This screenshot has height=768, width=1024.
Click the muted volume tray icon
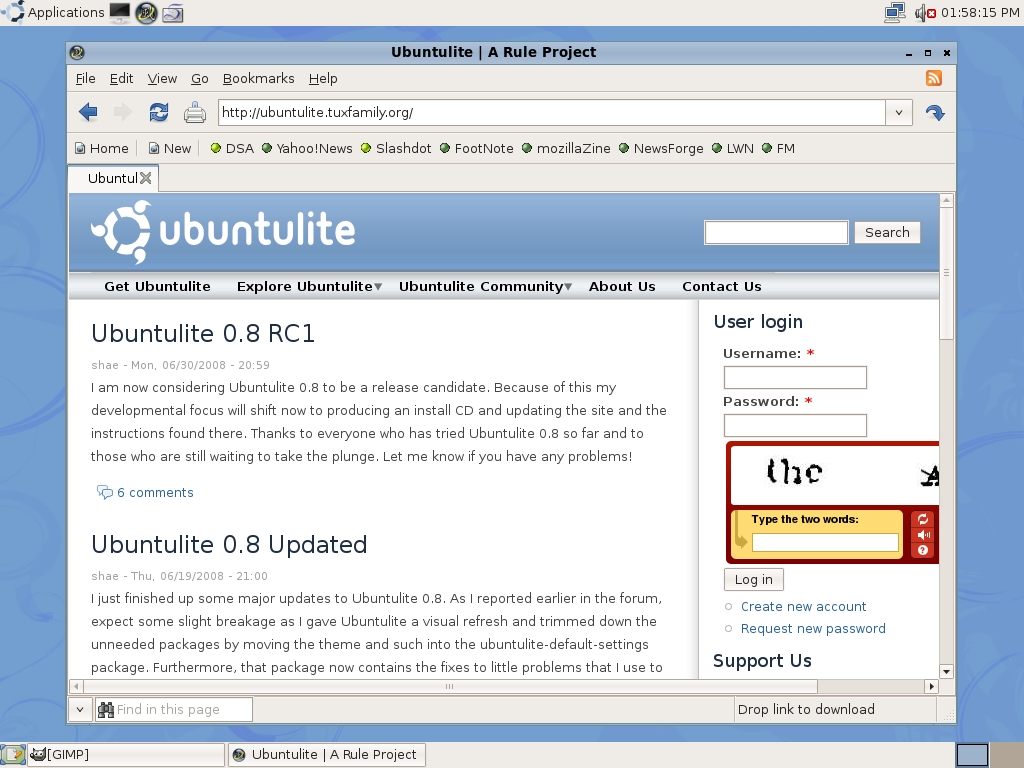tap(925, 12)
